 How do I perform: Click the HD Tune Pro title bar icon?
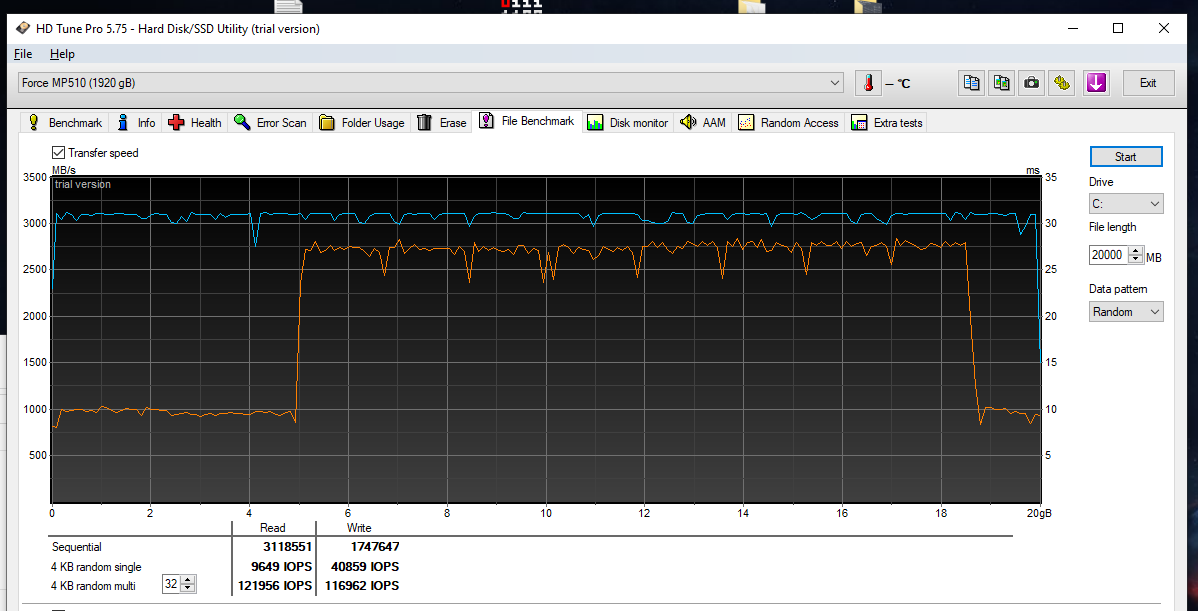pyautogui.click(x=24, y=29)
